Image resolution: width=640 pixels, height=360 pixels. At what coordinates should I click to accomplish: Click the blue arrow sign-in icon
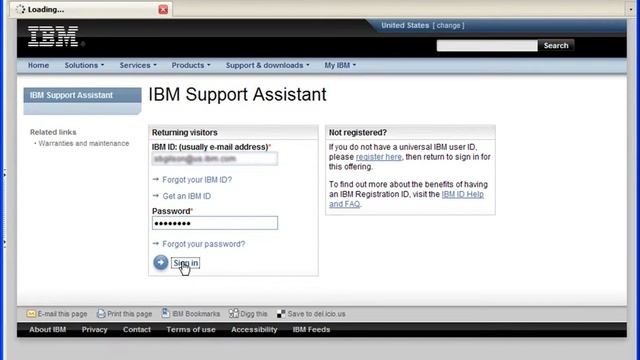click(x=161, y=262)
